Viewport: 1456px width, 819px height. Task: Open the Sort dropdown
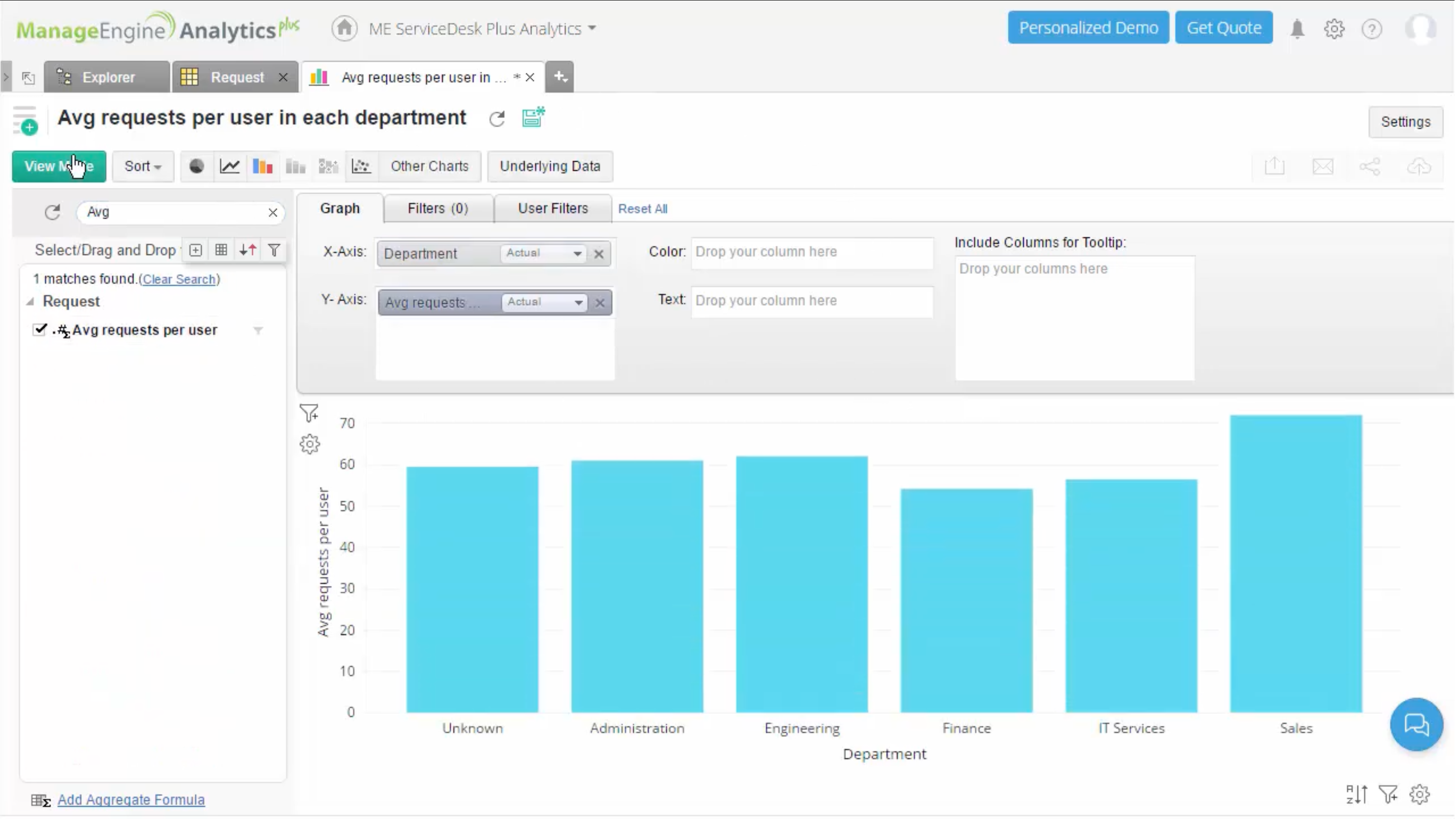[x=143, y=166]
